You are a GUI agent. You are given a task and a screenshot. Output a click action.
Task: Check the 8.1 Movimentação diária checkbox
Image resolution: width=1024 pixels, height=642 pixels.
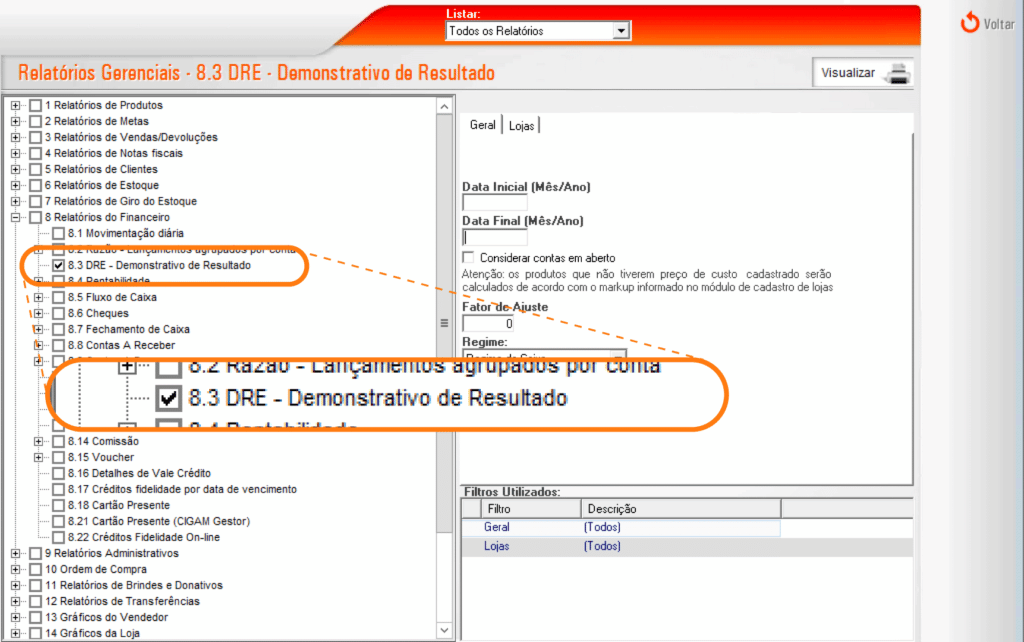tap(59, 233)
